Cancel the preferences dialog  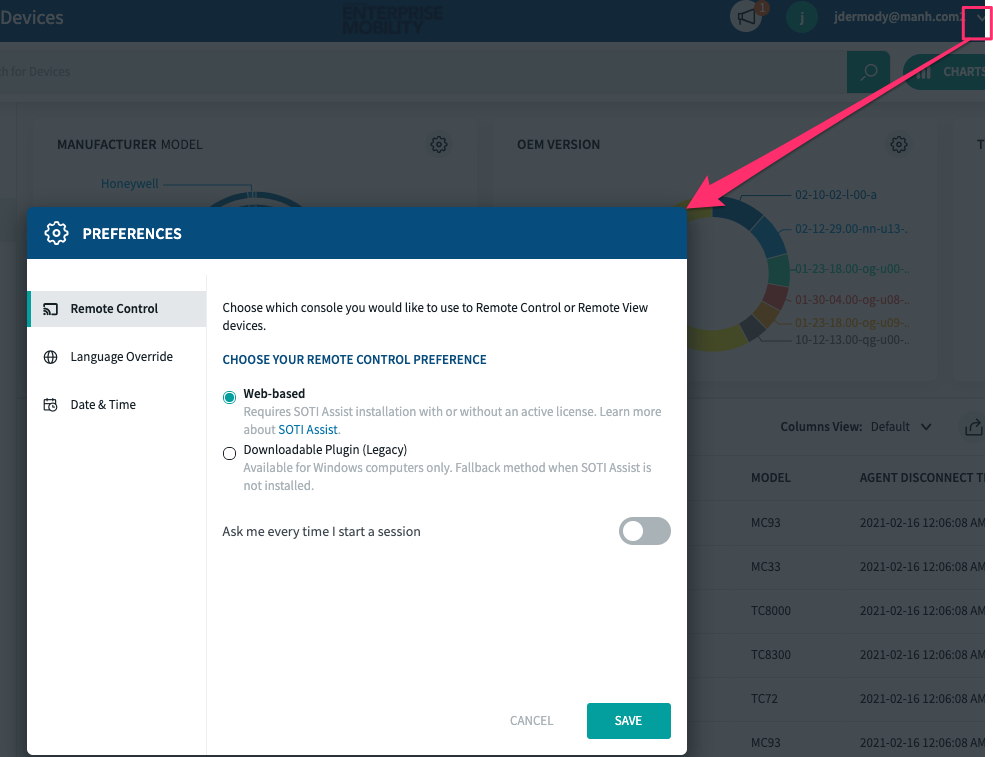(531, 721)
